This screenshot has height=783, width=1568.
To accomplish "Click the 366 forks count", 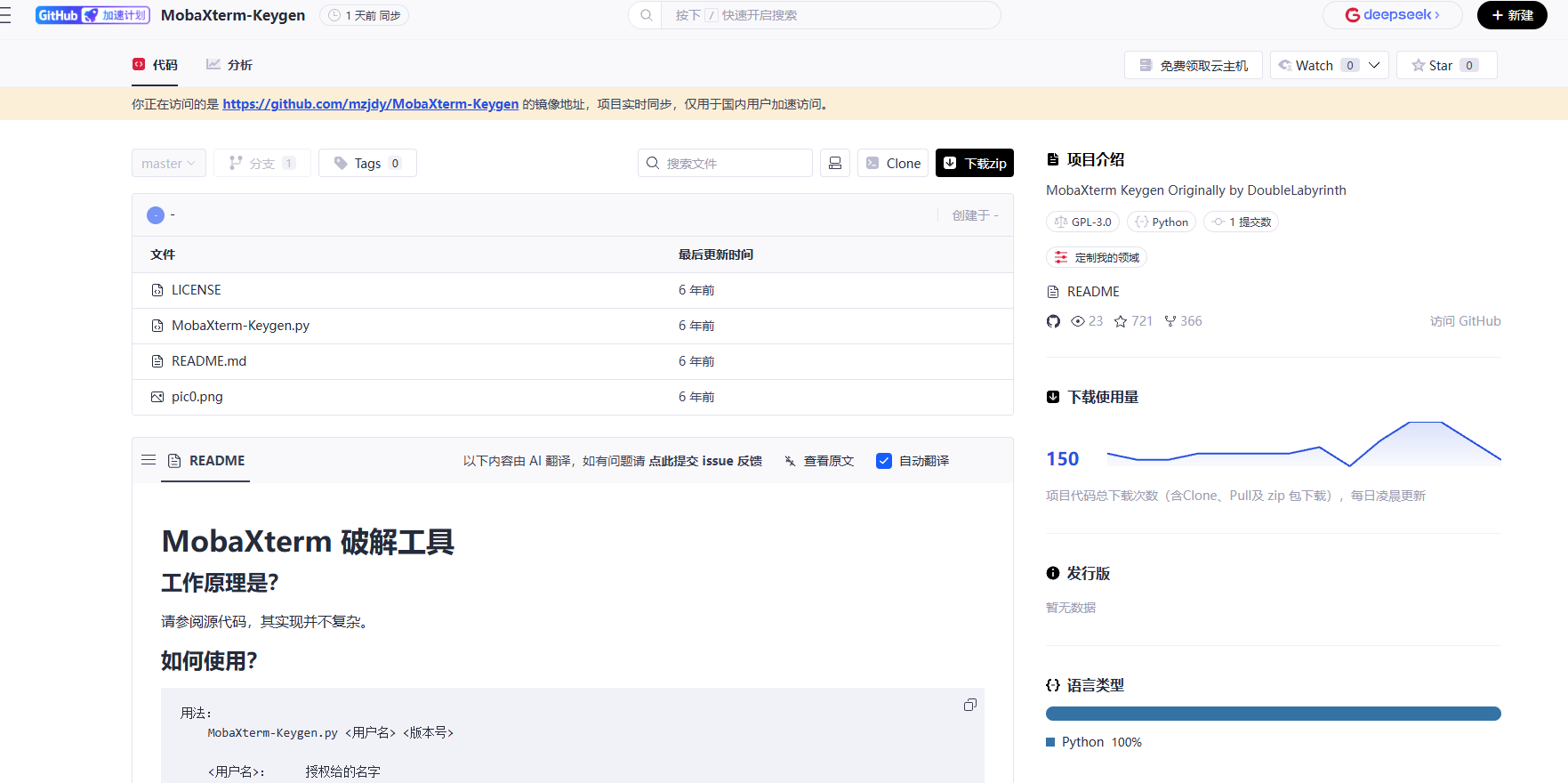I will tap(1183, 321).
